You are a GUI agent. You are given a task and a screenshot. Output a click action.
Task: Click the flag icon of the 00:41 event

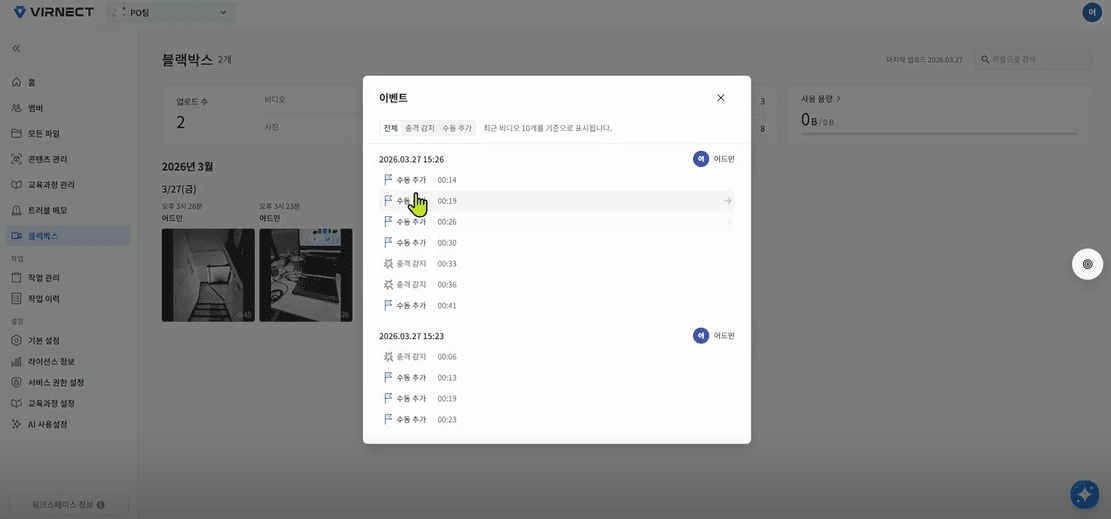tap(388, 305)
